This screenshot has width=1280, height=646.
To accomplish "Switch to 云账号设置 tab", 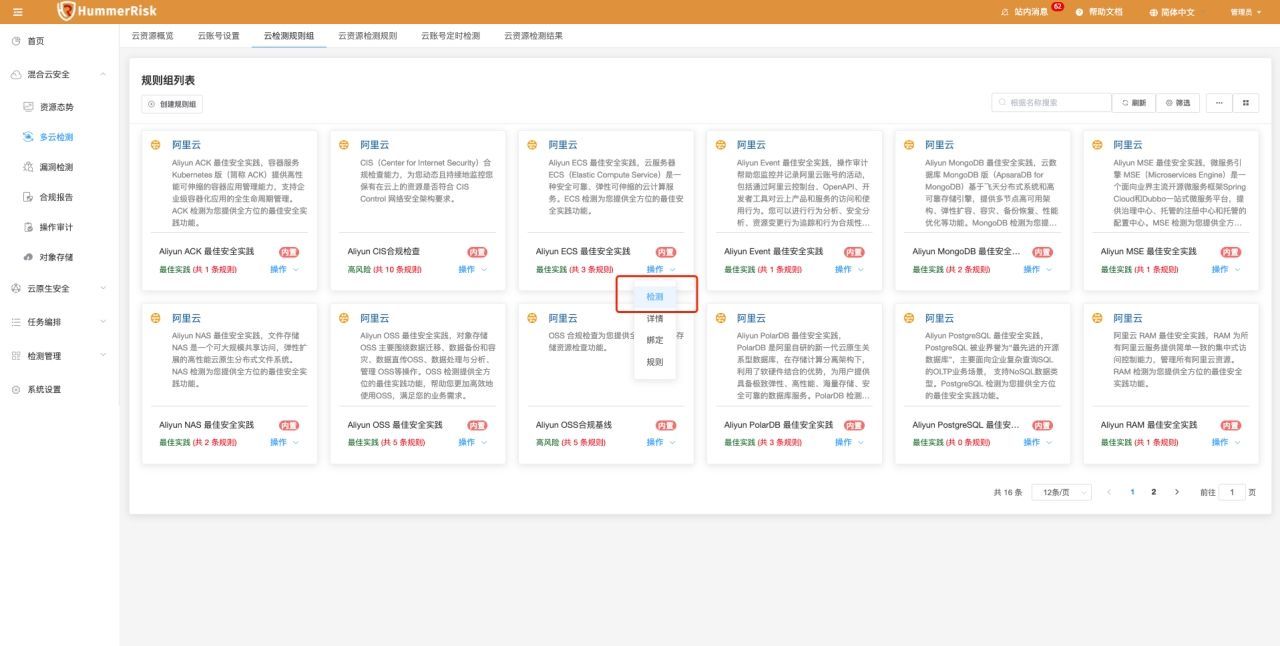I will [218, 35].
